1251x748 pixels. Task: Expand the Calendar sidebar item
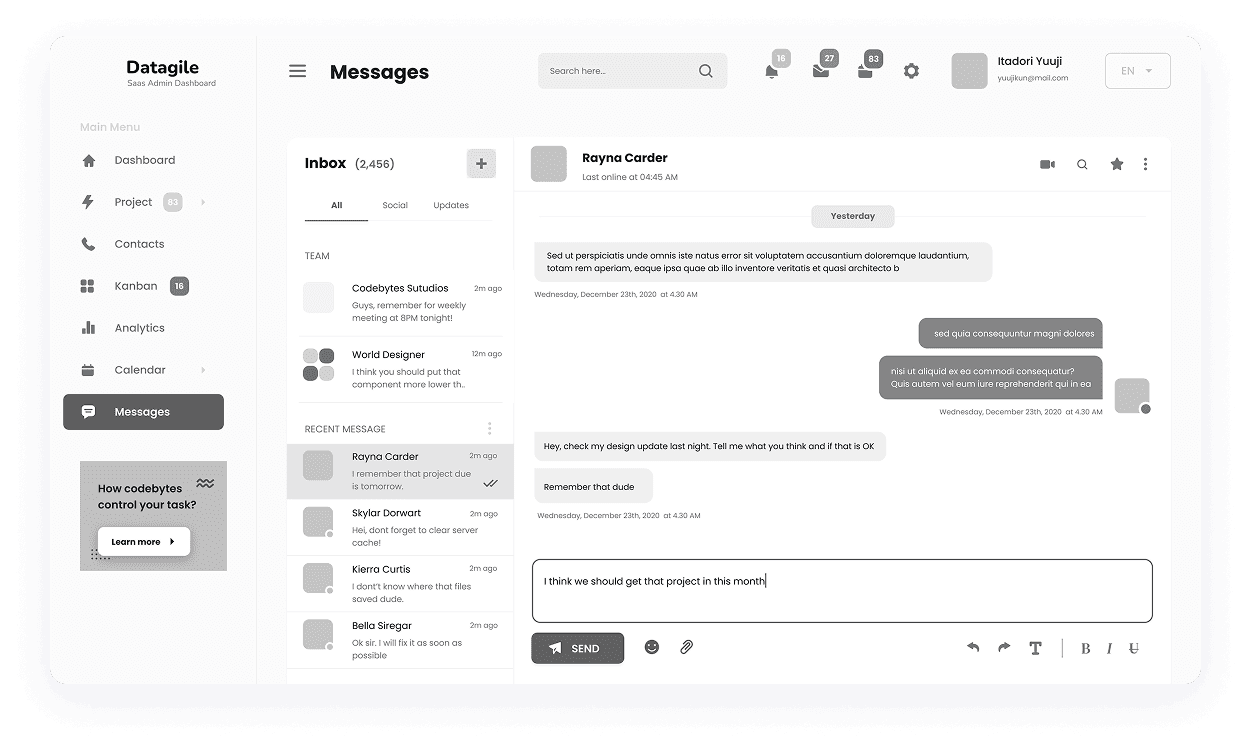[x=201, y=369]
